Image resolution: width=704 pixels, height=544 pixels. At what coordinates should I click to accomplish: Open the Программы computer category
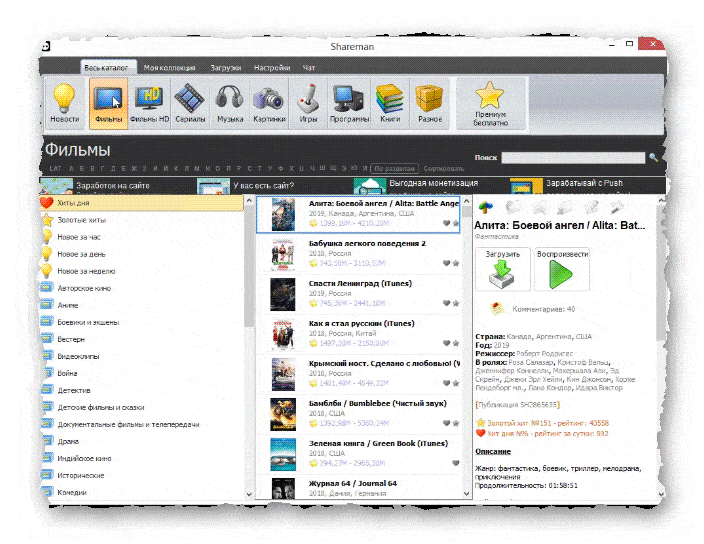coord(349,103)
